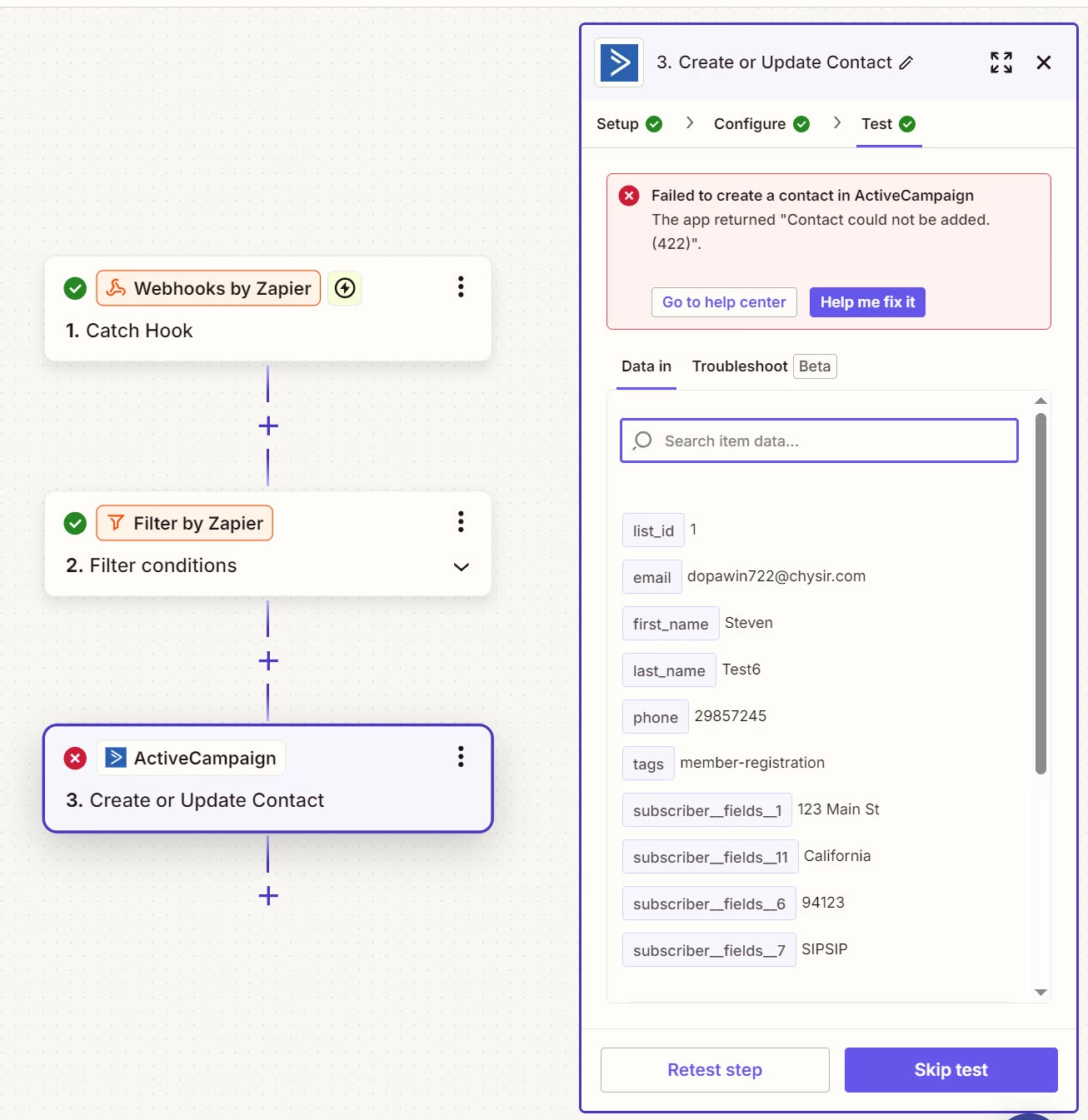Screen dimensions: 1088x1120
Task: Click the green check next to Setup
Action: (x=654, y=124)
